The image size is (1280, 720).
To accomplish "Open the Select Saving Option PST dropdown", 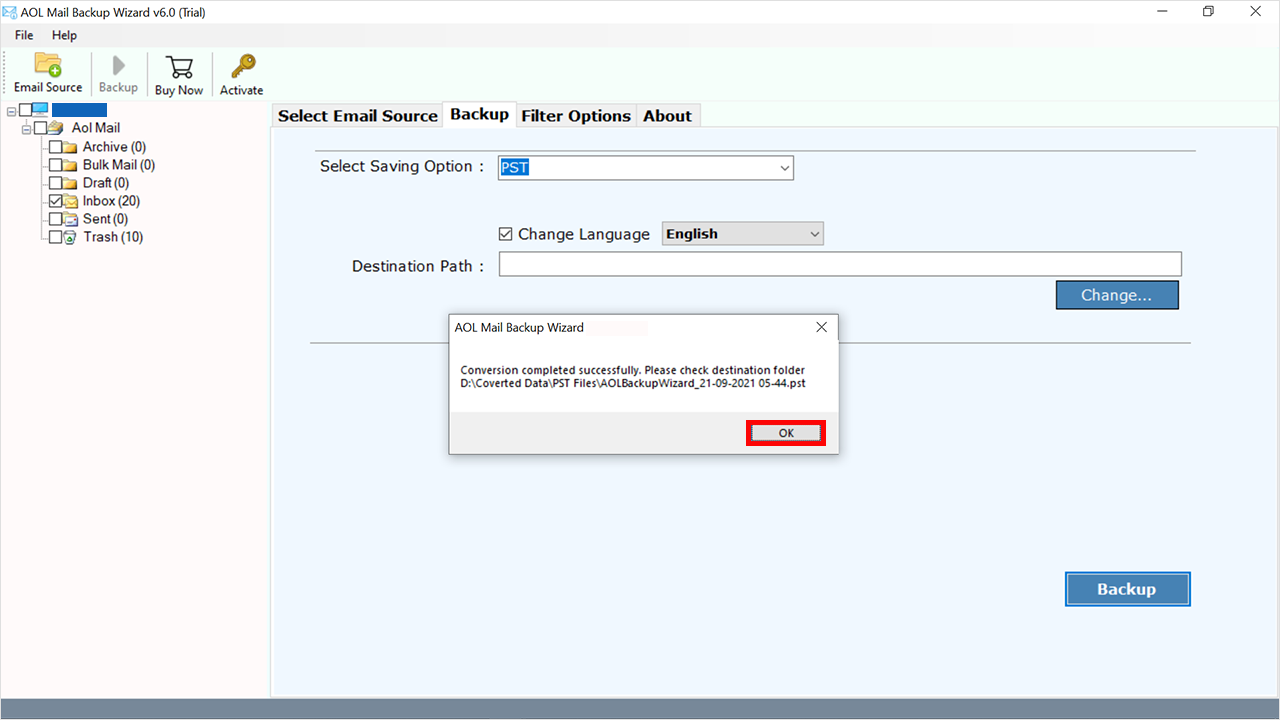I will (646, 168).
